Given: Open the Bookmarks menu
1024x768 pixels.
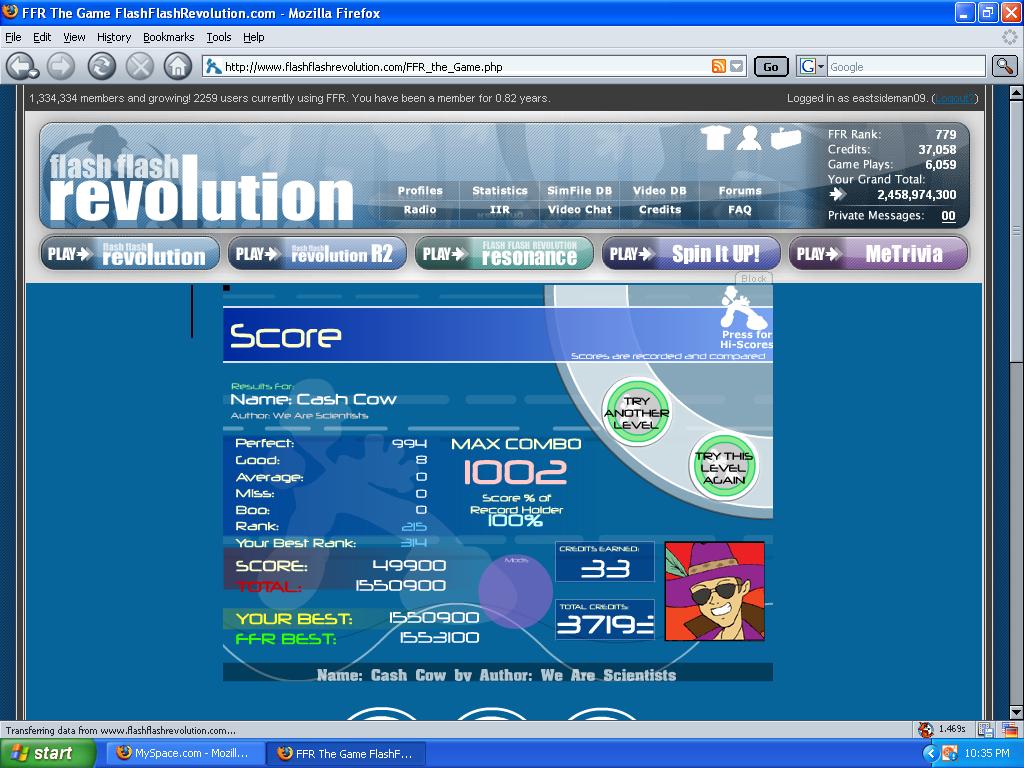Looking at the screenshot, I should pos(168,37).
